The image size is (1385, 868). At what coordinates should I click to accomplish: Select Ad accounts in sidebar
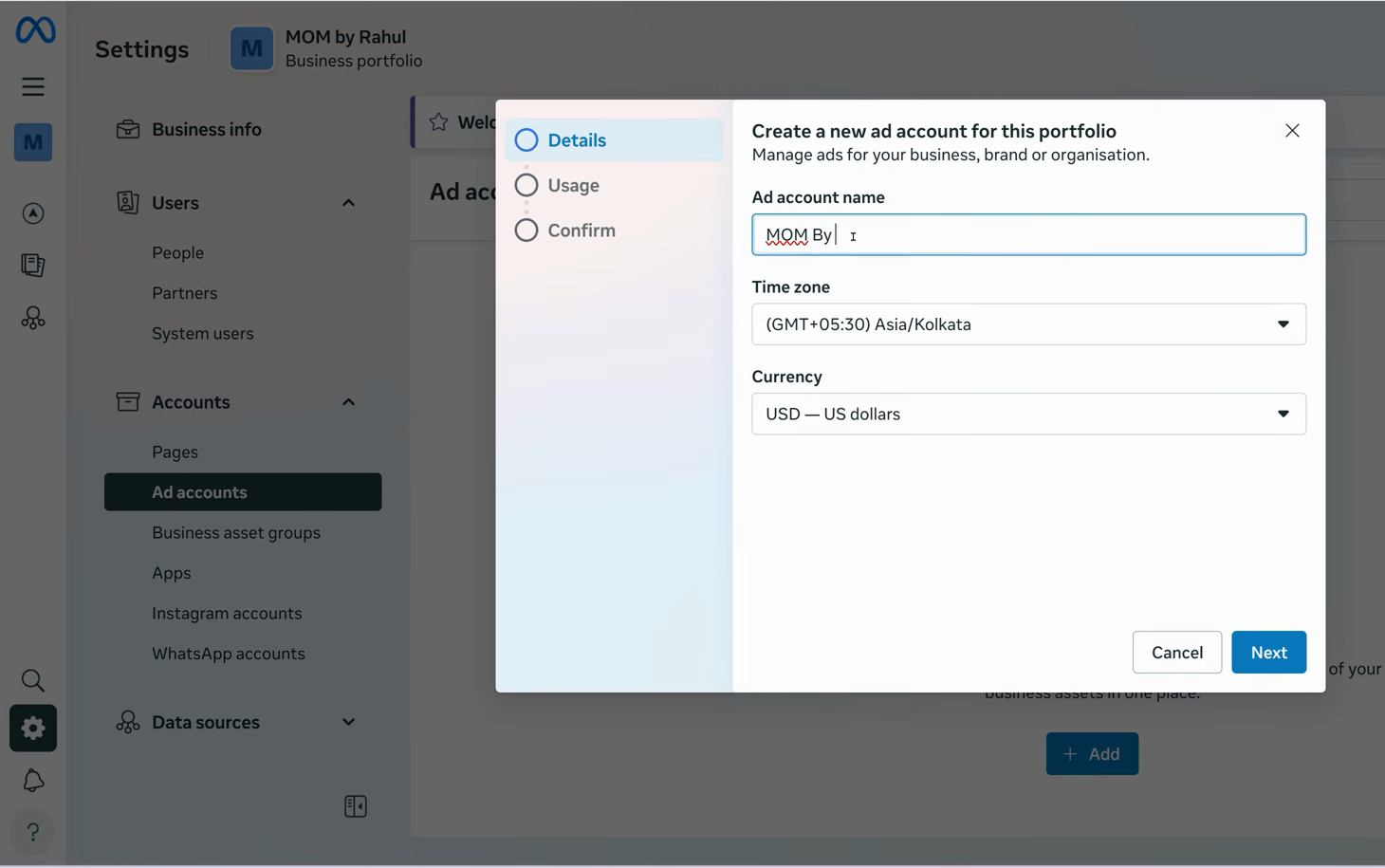click(243, 492)
